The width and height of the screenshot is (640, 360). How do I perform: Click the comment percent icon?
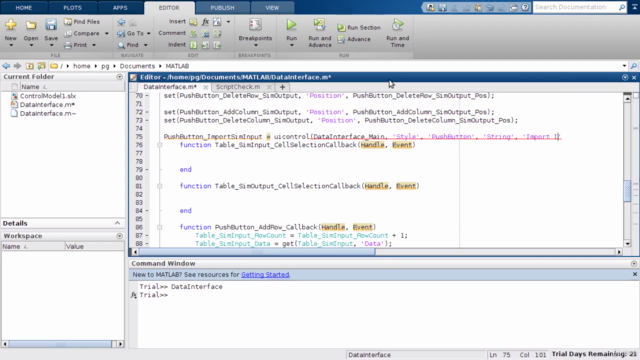click(193, 33)
